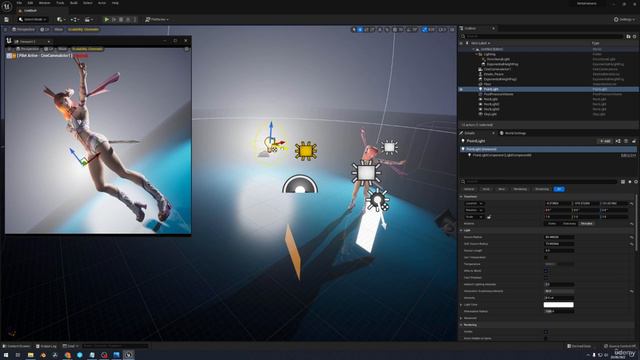Switch to the World Settings tab
This screenshot has height=360, width=640.
(513, 133)
